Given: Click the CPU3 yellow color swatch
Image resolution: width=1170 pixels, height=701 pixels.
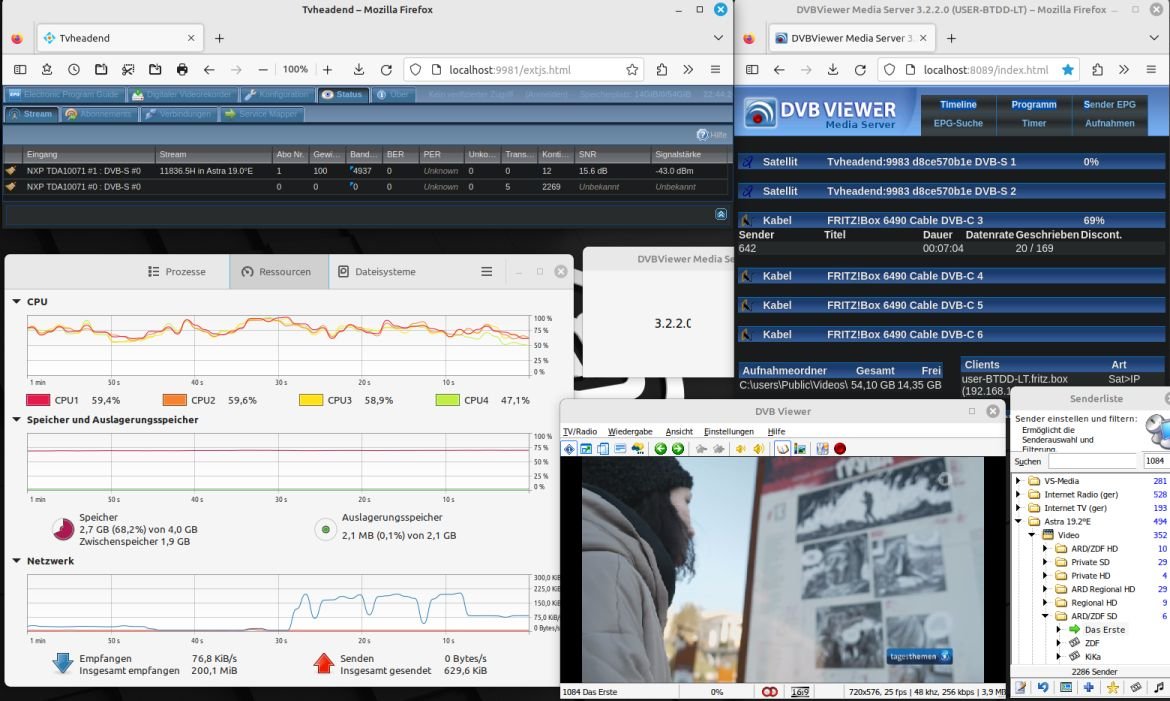Looking at the screenshot, I should click(311, 400).
